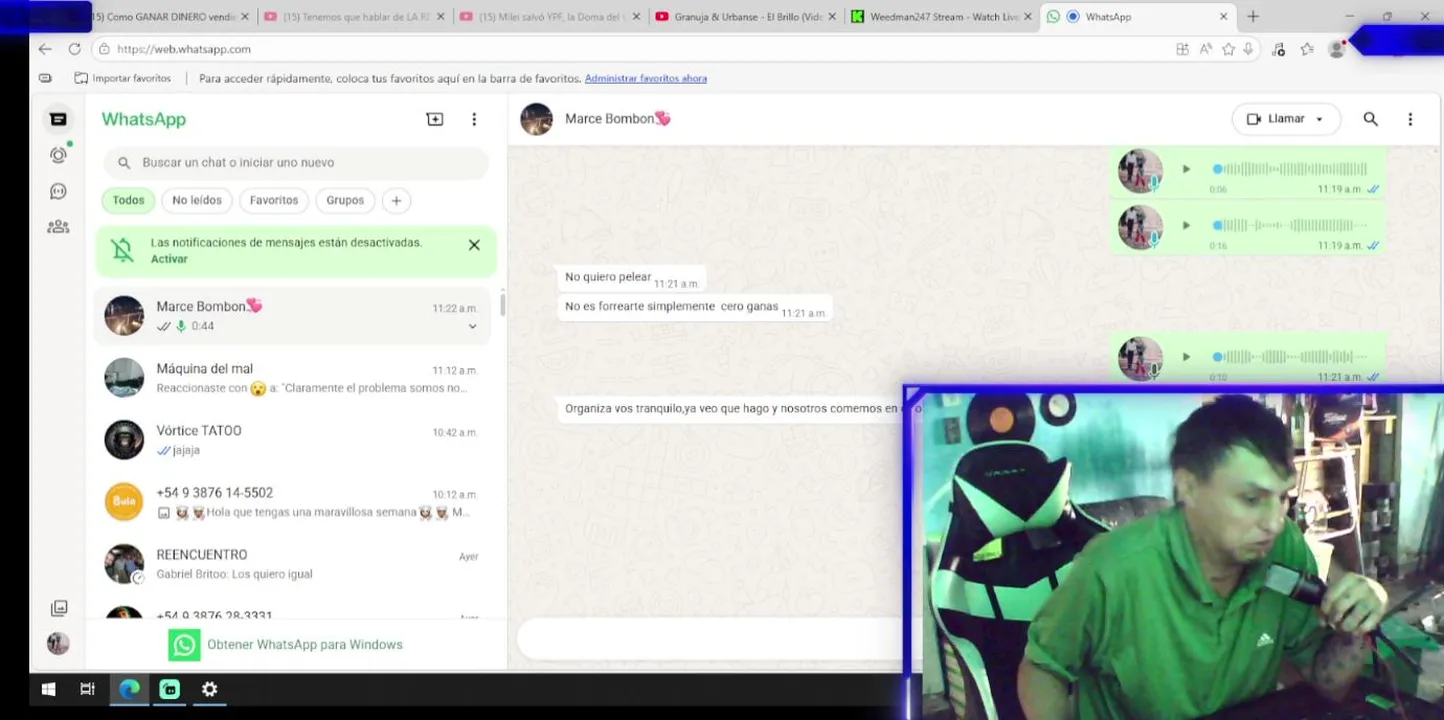
Task: Select the Todos chat filter
Action: 128,200
